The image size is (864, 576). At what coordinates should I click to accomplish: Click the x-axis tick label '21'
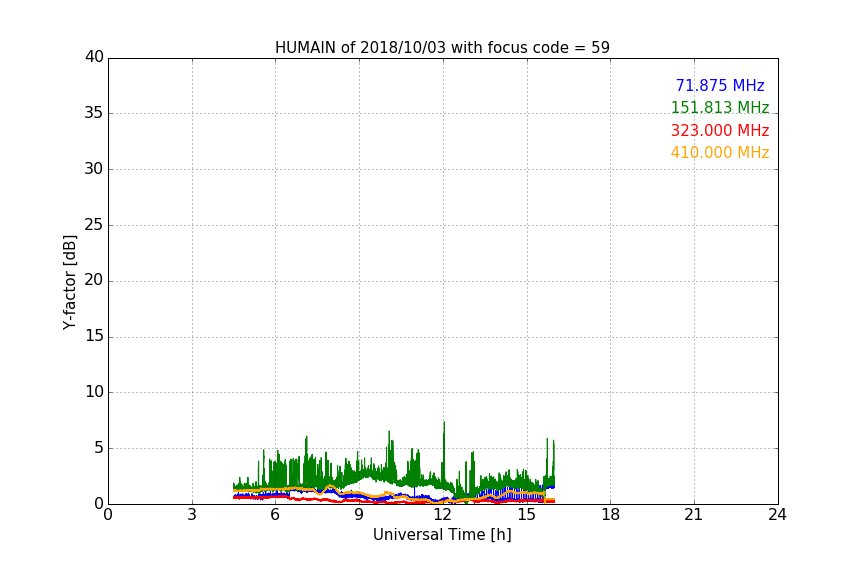point(694,515)
